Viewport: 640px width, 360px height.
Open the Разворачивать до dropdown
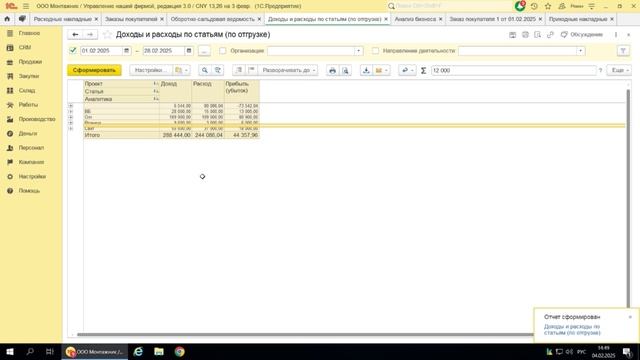tap(289, 70)
